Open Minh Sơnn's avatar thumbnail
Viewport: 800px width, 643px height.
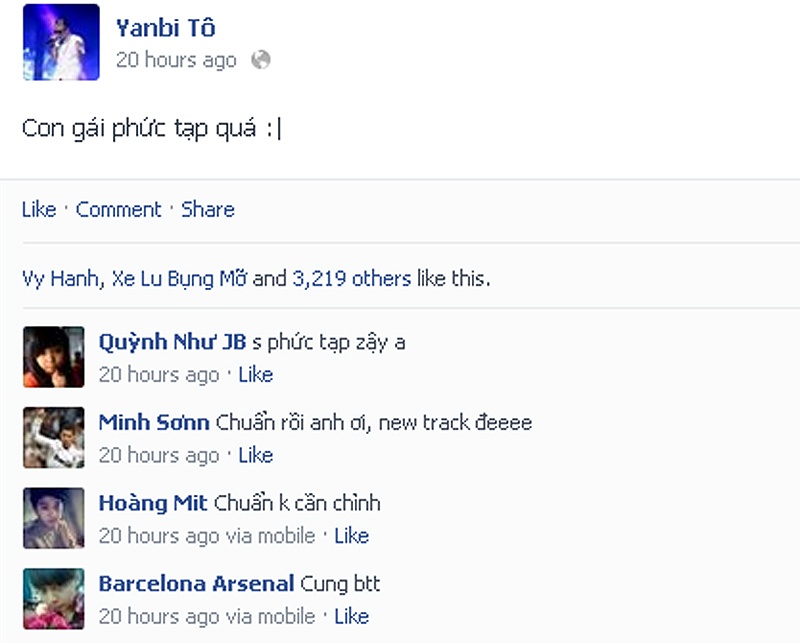click(54, 437)
